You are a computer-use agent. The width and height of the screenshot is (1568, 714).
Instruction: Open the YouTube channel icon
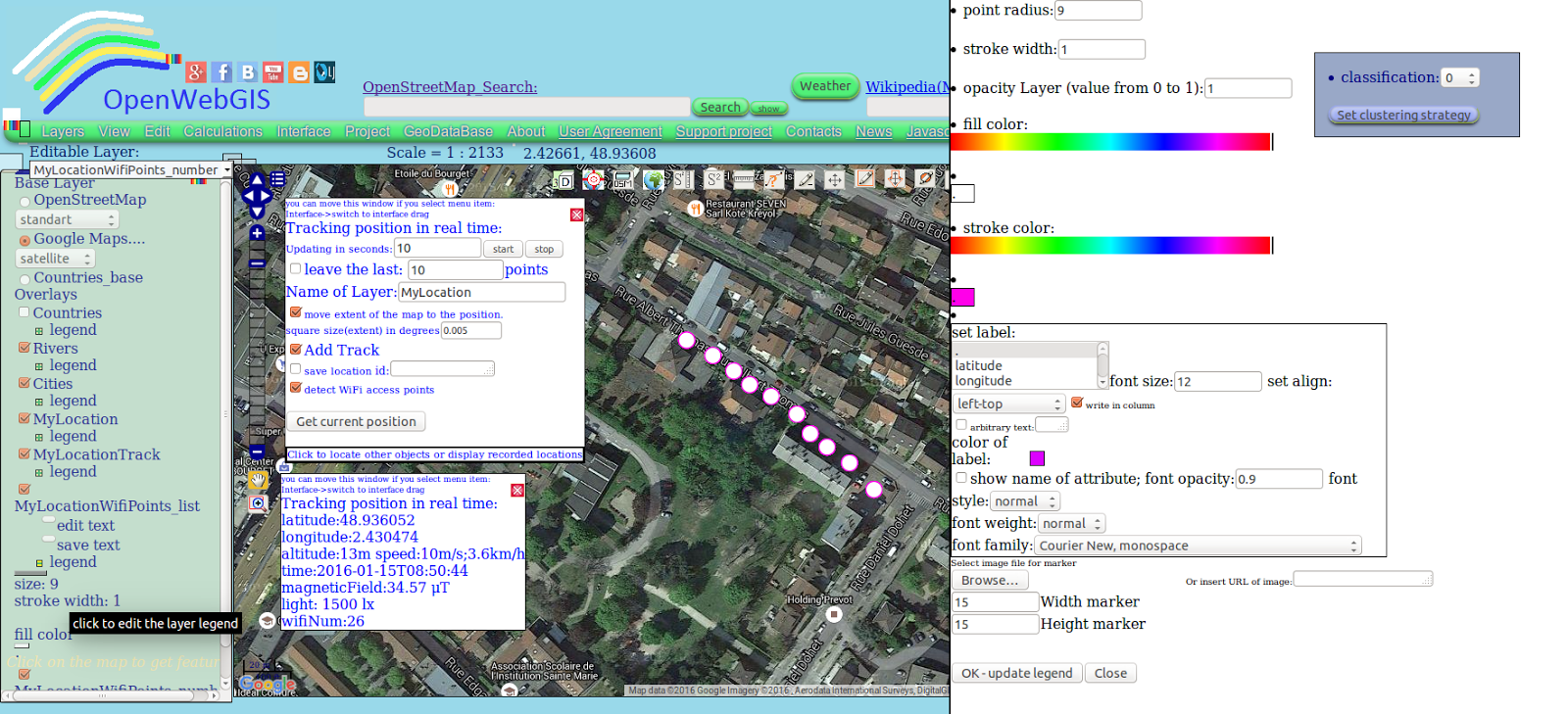click(x=273, y=71)
